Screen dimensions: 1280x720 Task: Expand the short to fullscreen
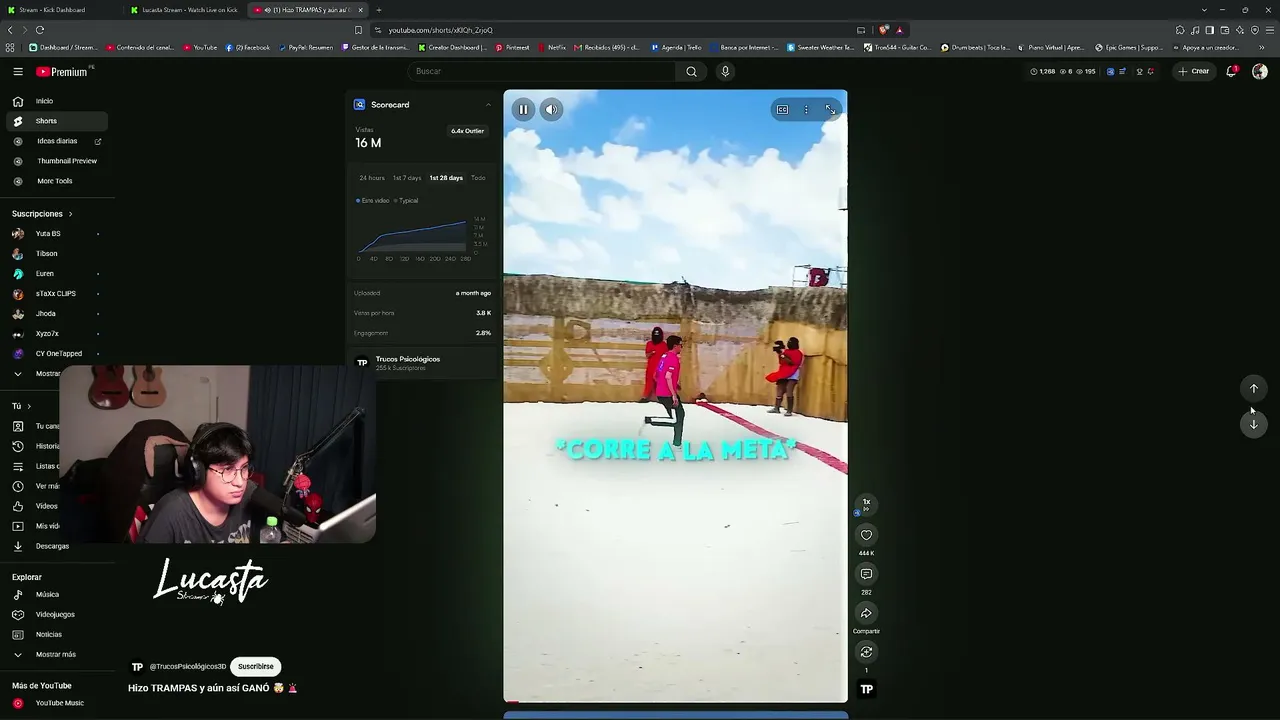[x=830, y=110]
